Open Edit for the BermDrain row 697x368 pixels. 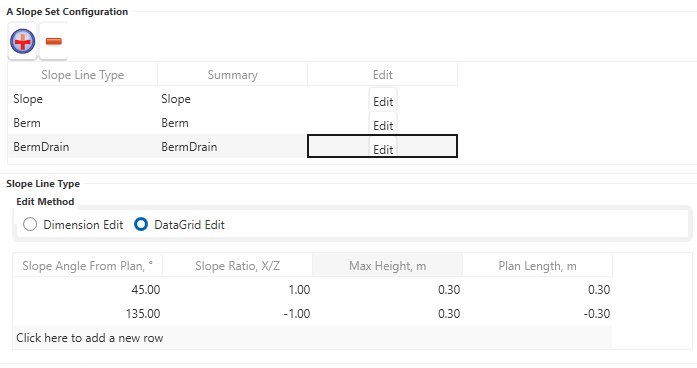[383, 148]
